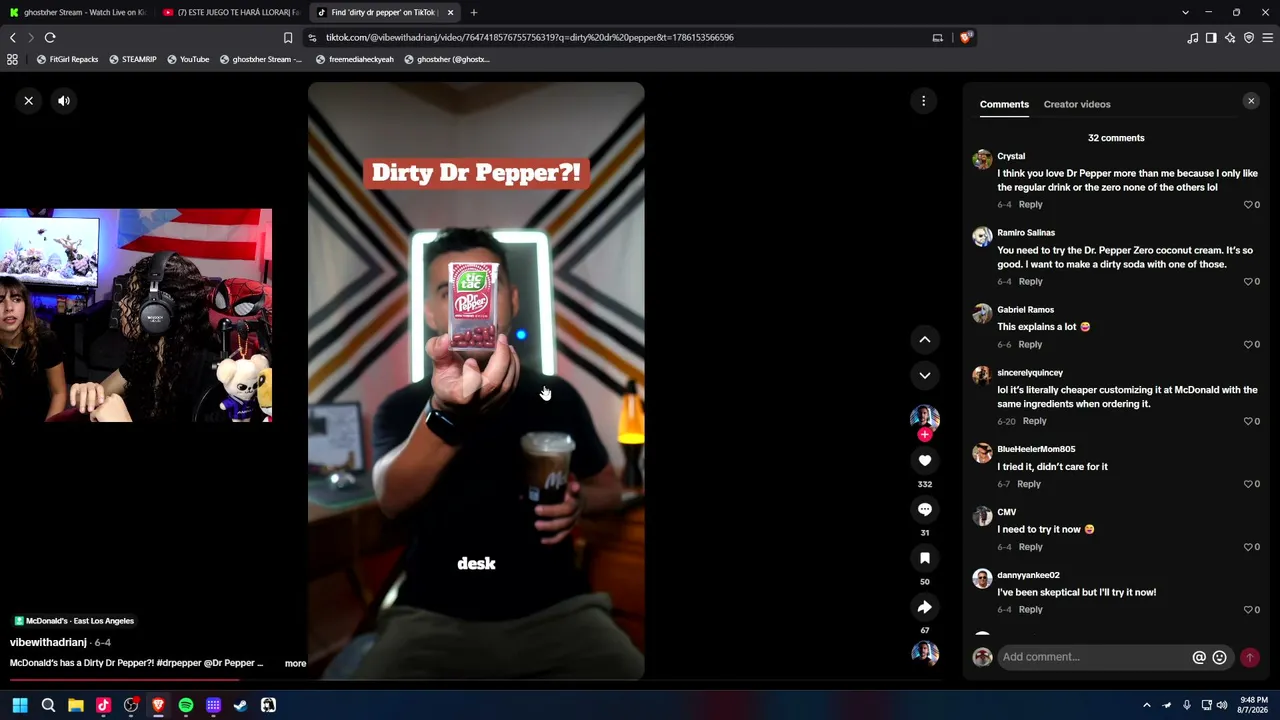Like BlueHeelerMom805's comment
Image resolution: width=1280 pixels, height=720 pixels.
[x=1249, y=484]
